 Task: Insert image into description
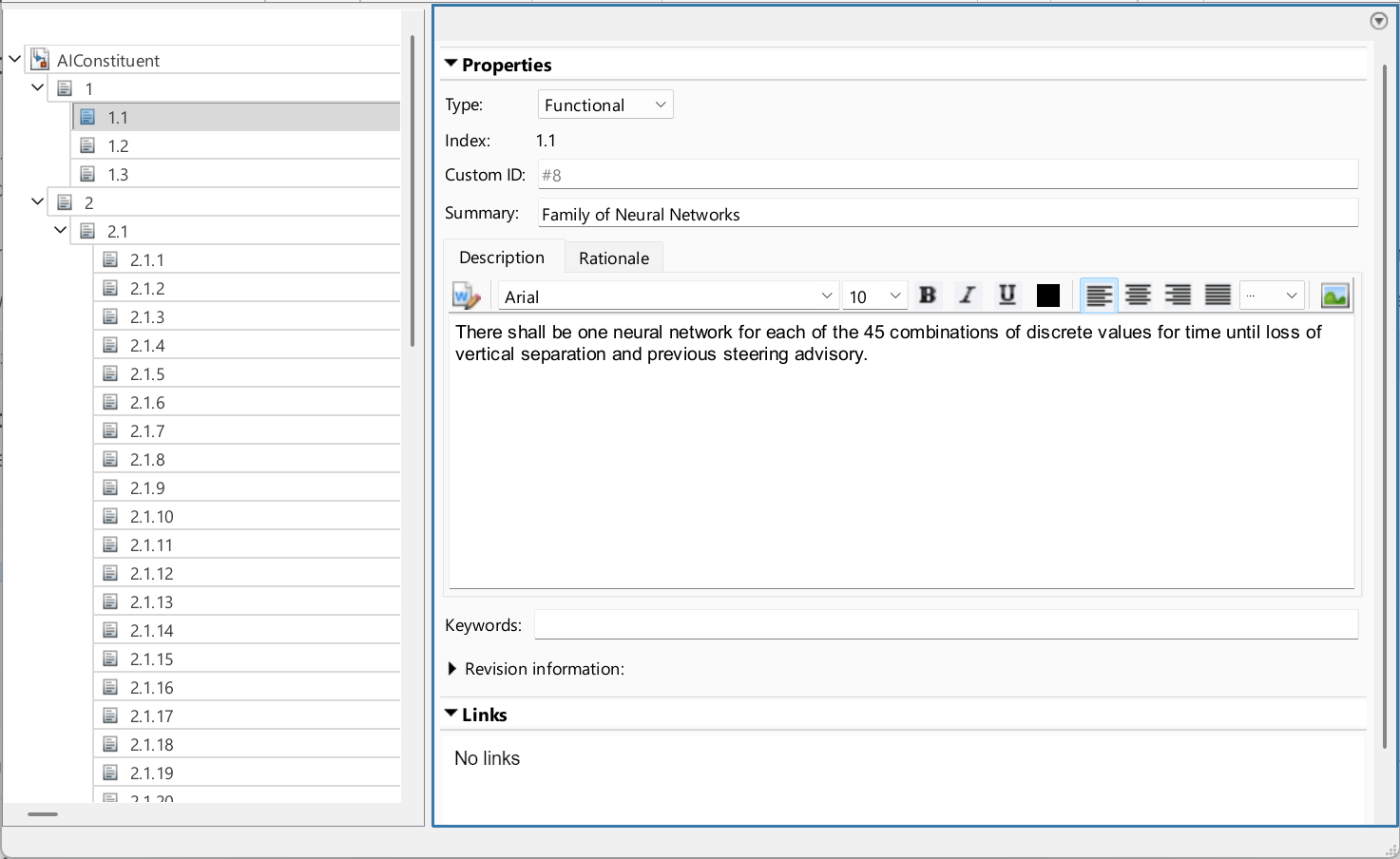coord(1334,296)
